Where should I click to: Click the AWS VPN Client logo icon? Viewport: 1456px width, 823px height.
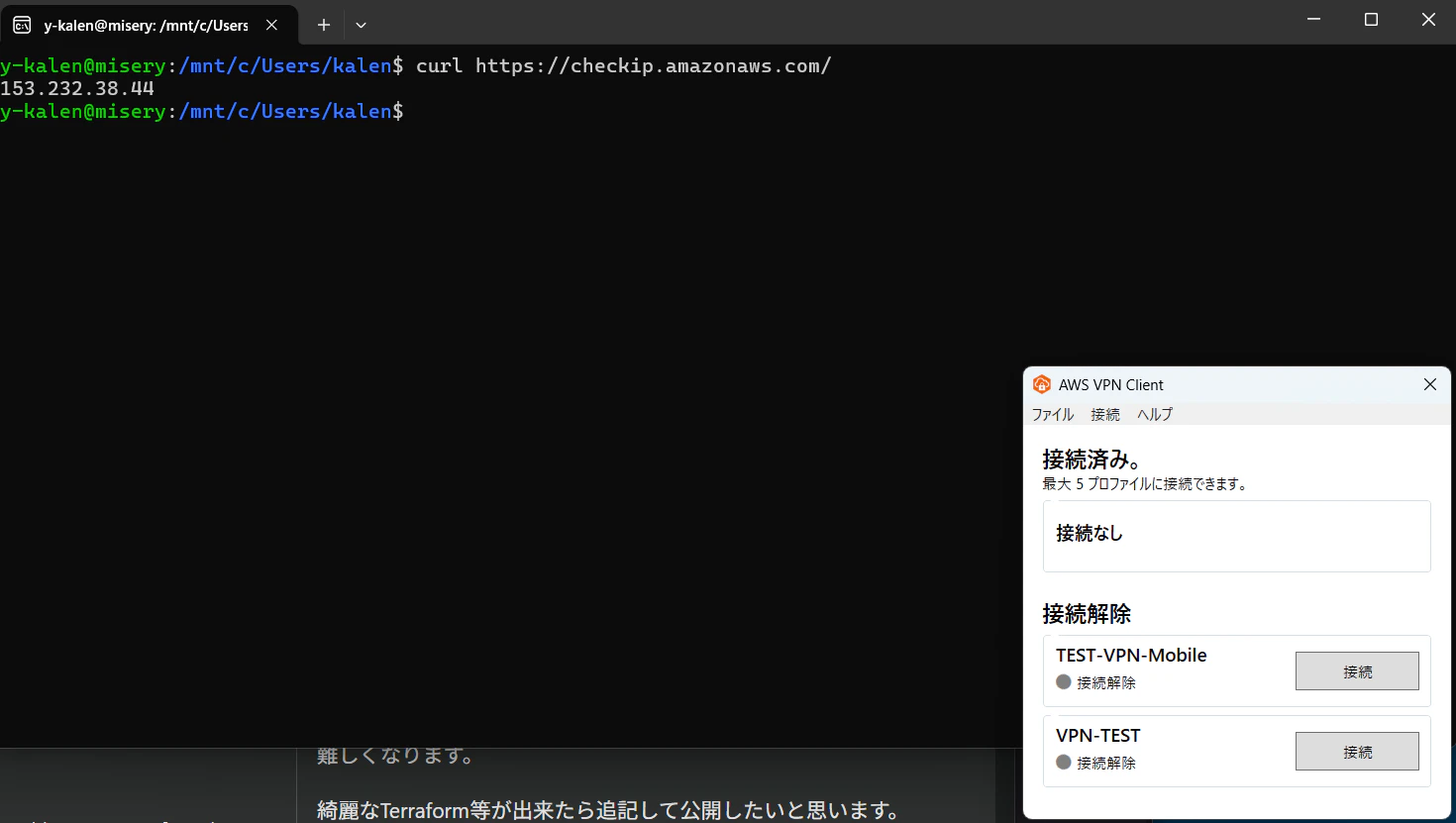point(1041,384)
